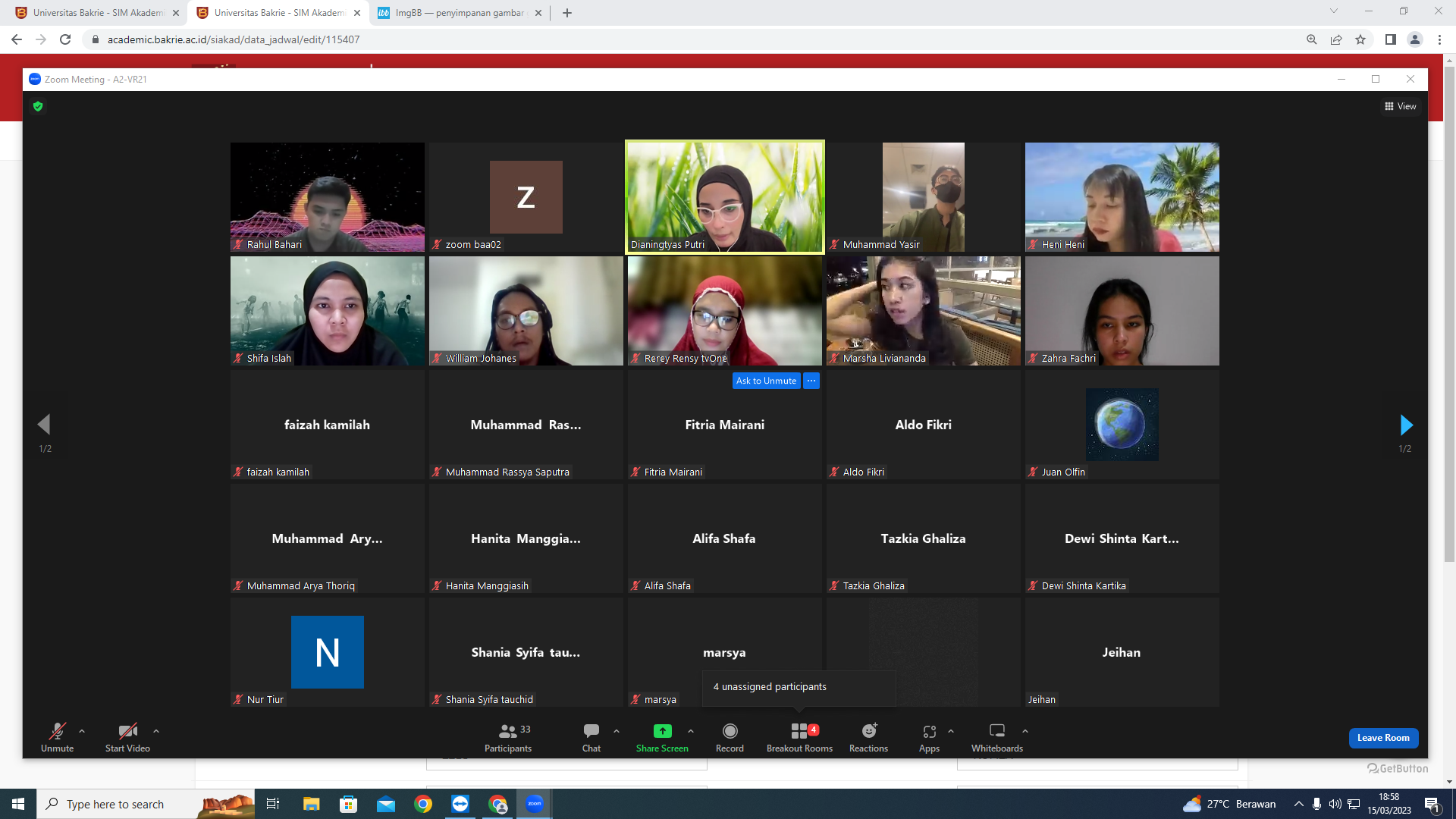Click the Leave Room button
1456x819 pixels.
click(1383, 738)
